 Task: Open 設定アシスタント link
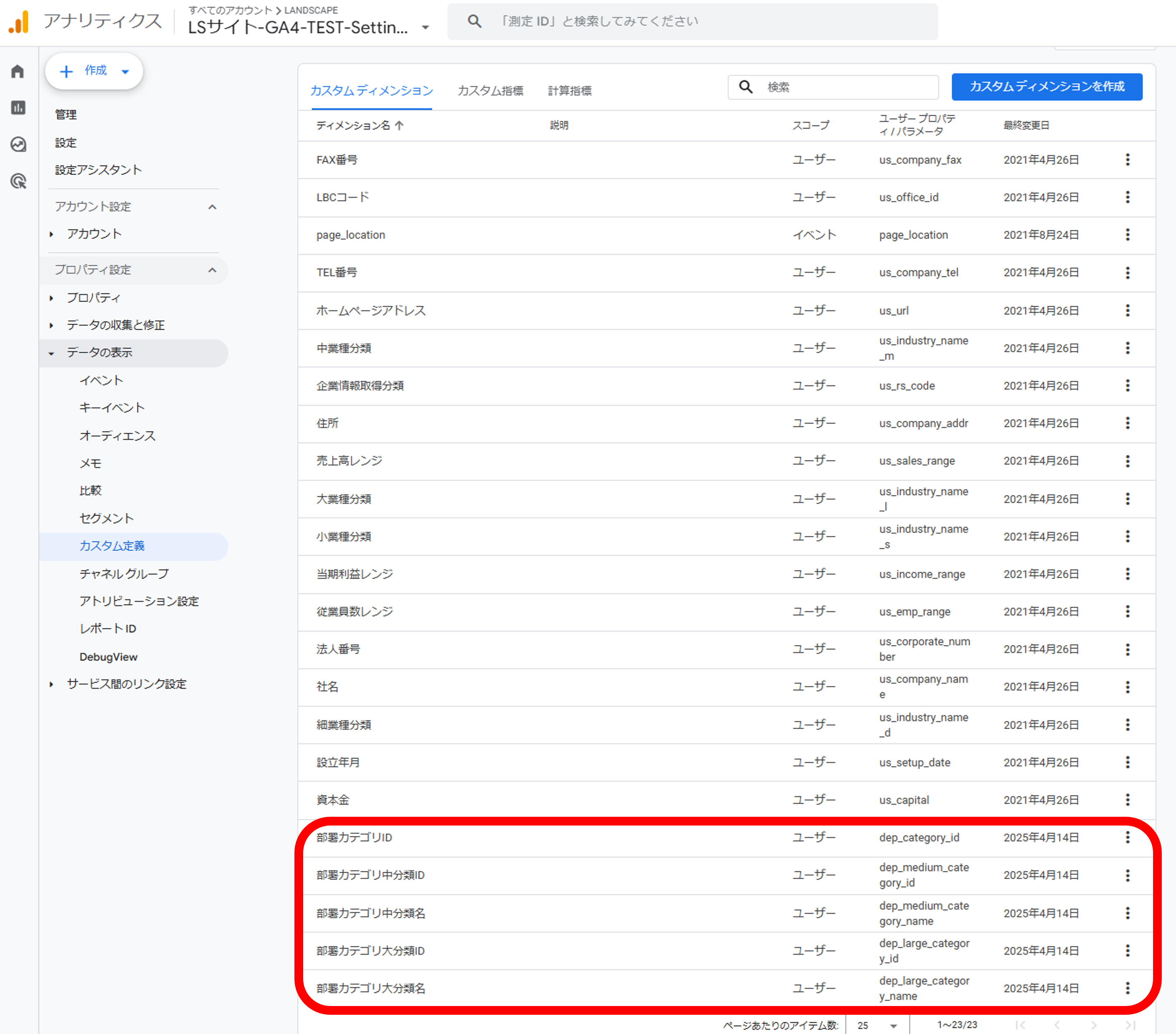(x=99, y=170)
